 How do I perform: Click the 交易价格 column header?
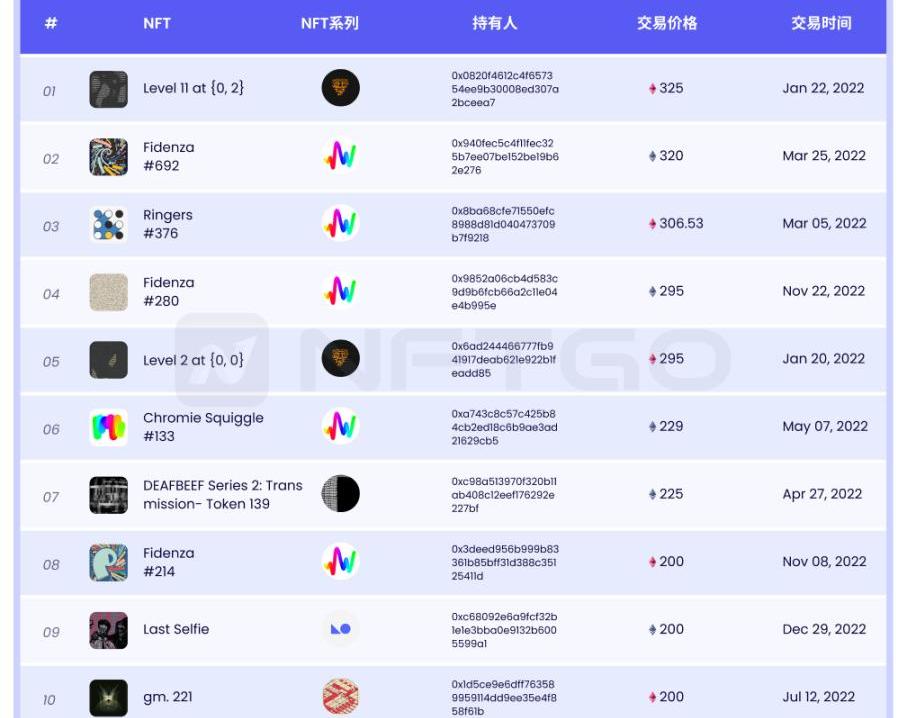pyautogui.click(x=667, y=23)
